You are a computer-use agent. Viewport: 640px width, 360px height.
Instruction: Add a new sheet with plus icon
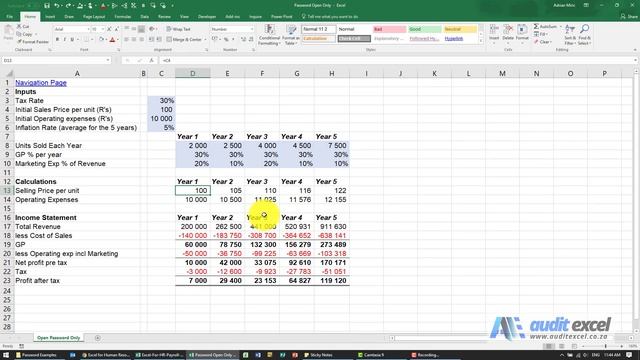(98, 338)
